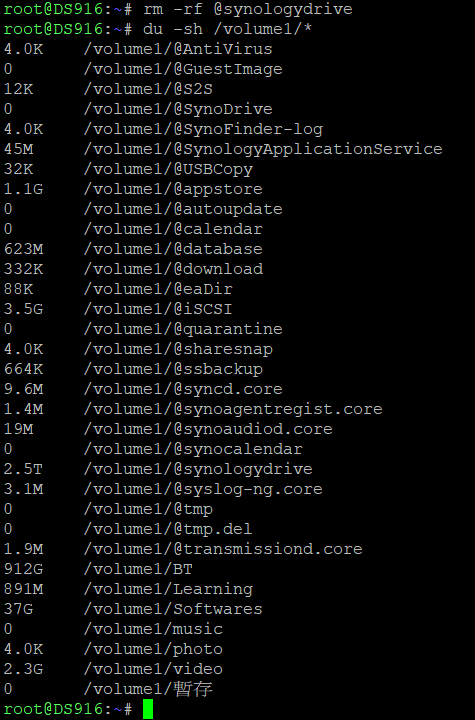
Task: Click the rm -rf @synologydrive command
Action: [x=248, y=9]
